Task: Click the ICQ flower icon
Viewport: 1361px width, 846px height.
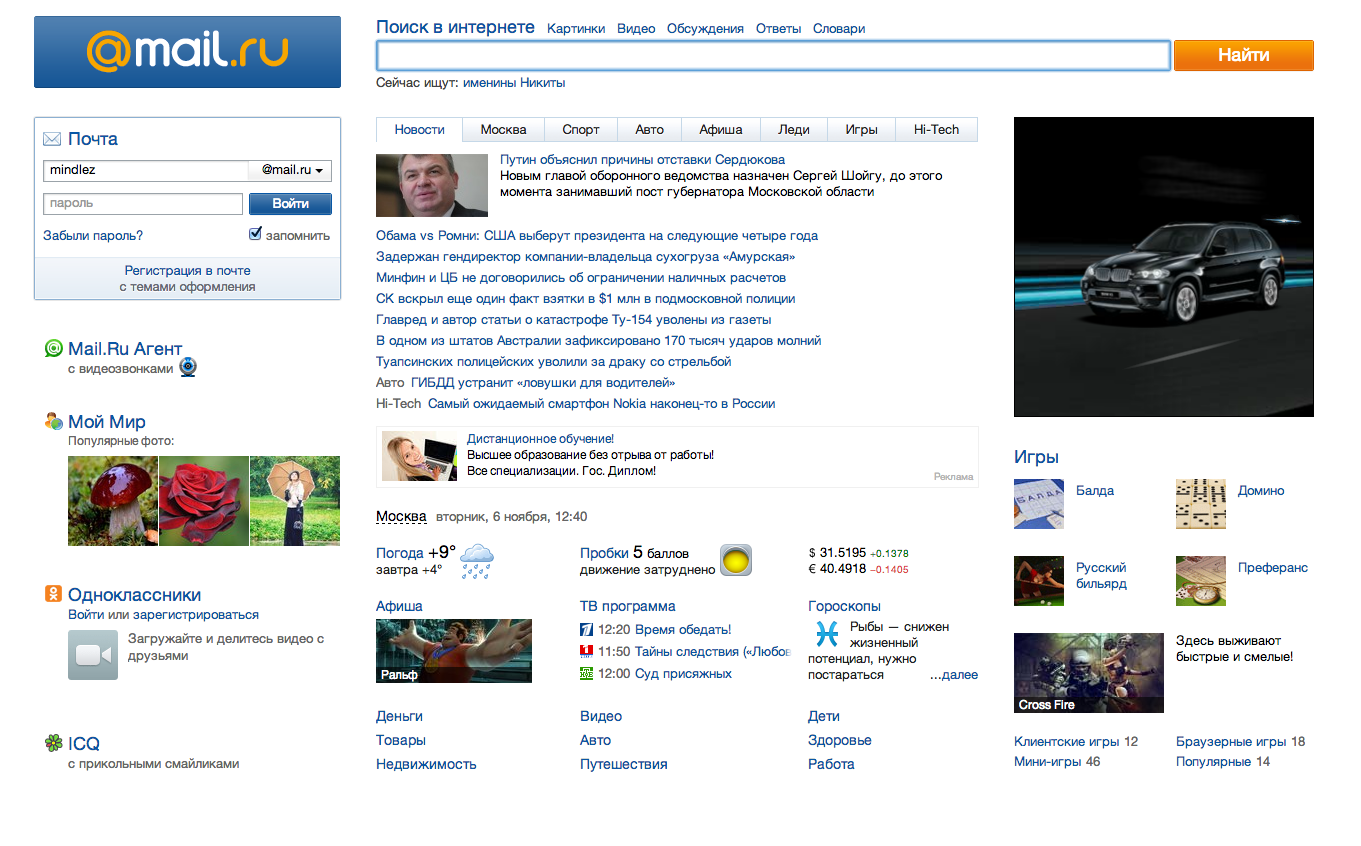Action: (54, 743)
